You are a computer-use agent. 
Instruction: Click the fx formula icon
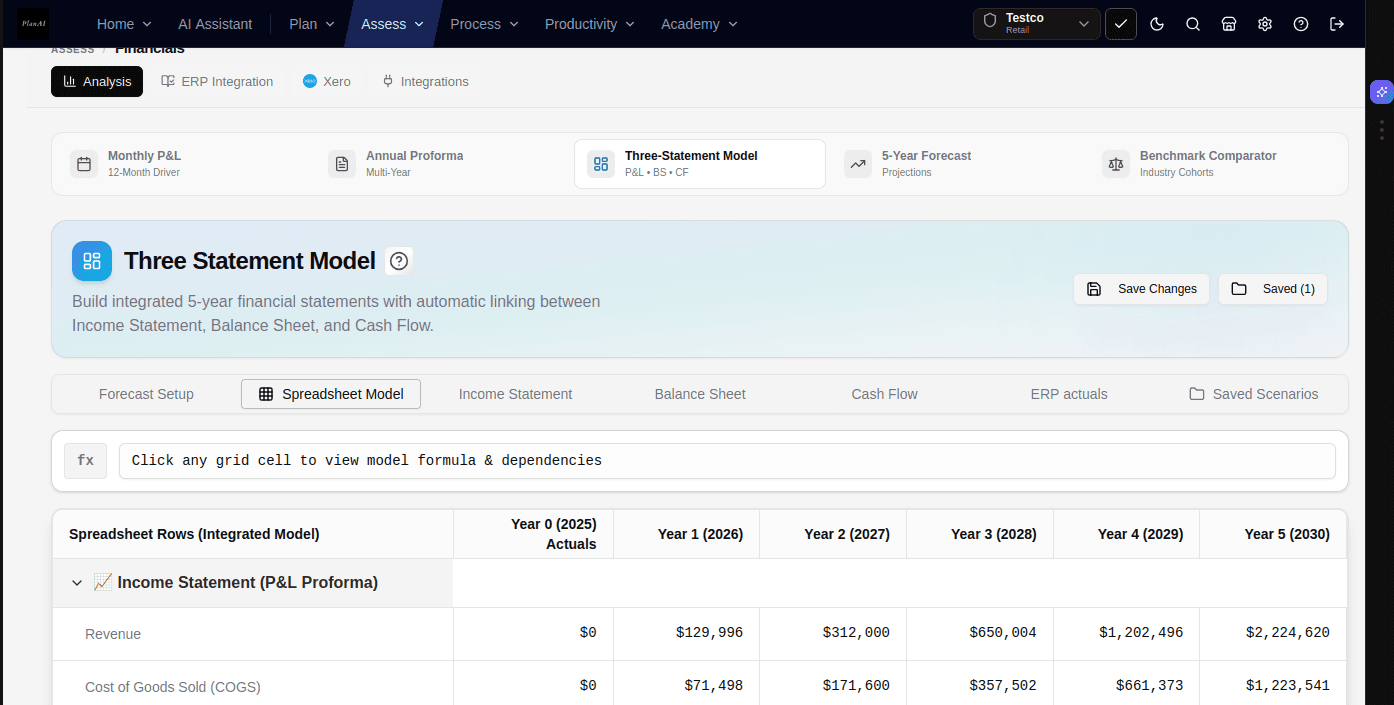[x=85, y=461]
